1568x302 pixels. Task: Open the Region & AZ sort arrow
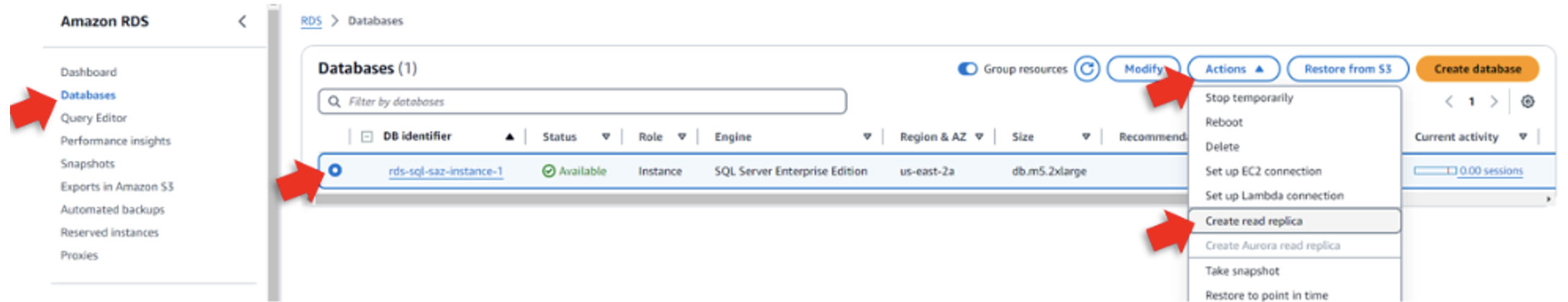coord(979,137)
